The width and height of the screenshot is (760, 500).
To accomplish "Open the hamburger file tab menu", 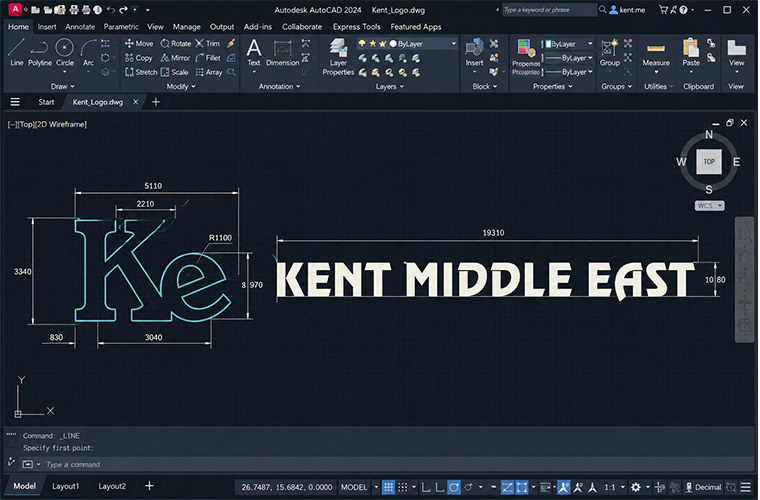I will click(15, 102).
